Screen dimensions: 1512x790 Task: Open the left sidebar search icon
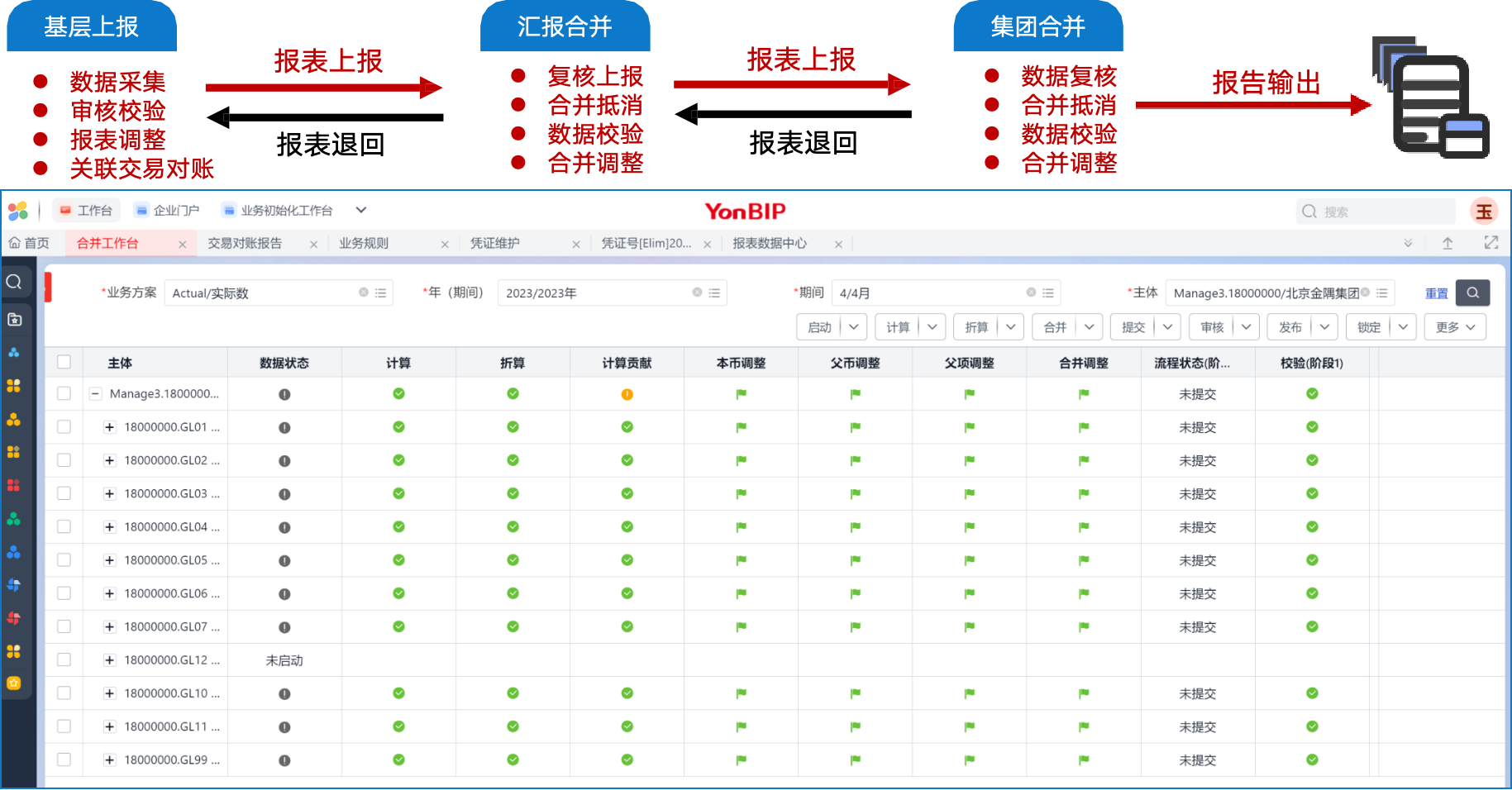[14, 283]
